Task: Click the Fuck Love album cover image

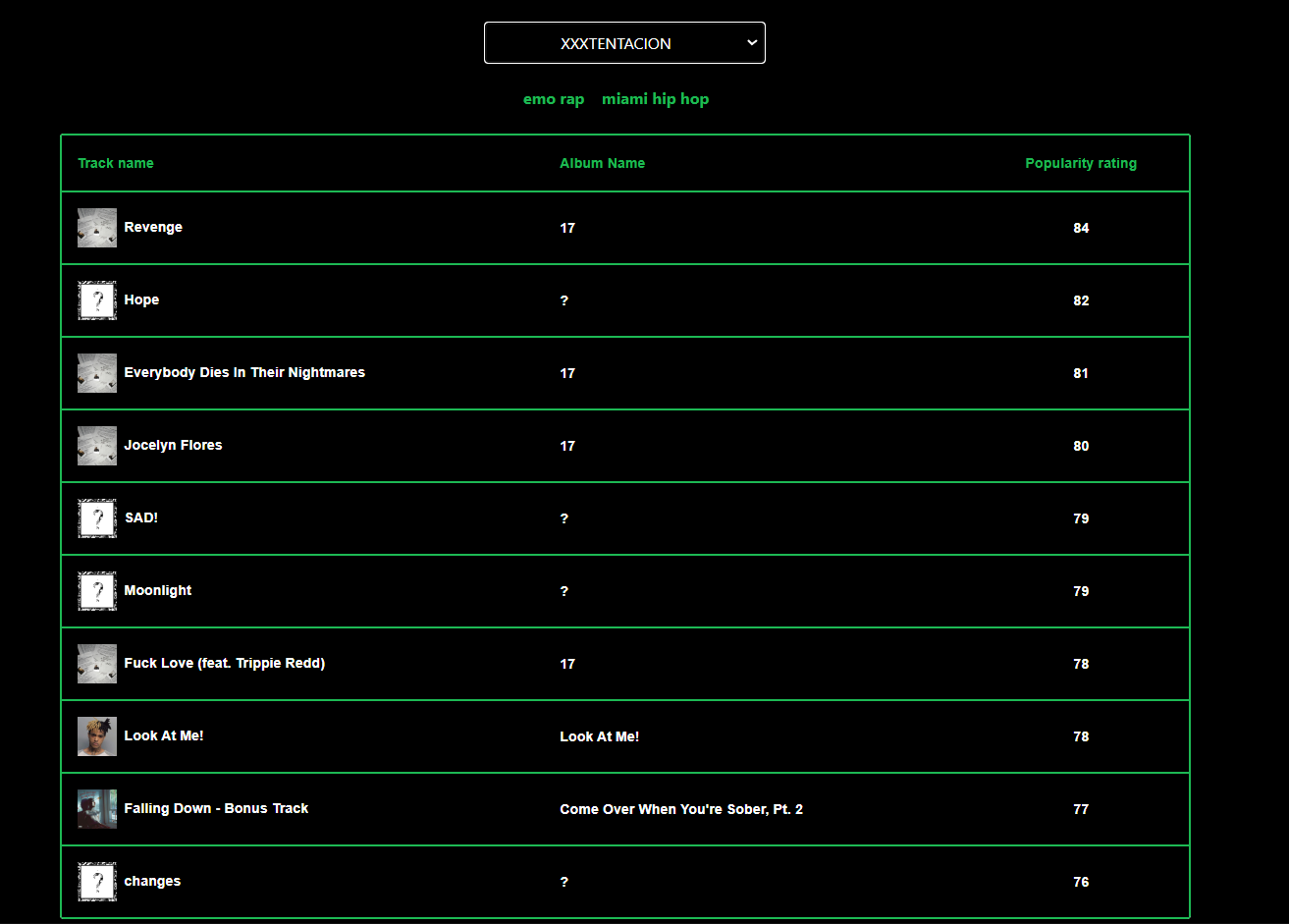Action: click(x=96, y=663)
